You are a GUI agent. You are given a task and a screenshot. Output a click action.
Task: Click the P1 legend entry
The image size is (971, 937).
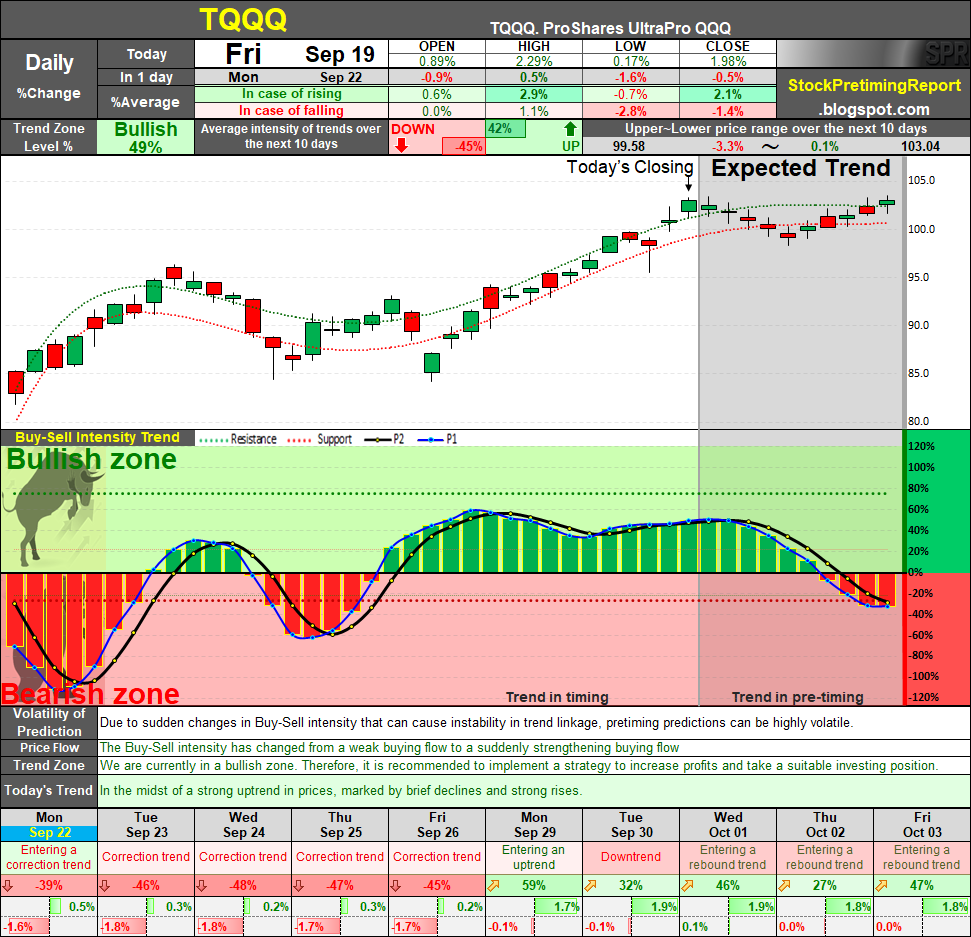click(x=438, y=439)
